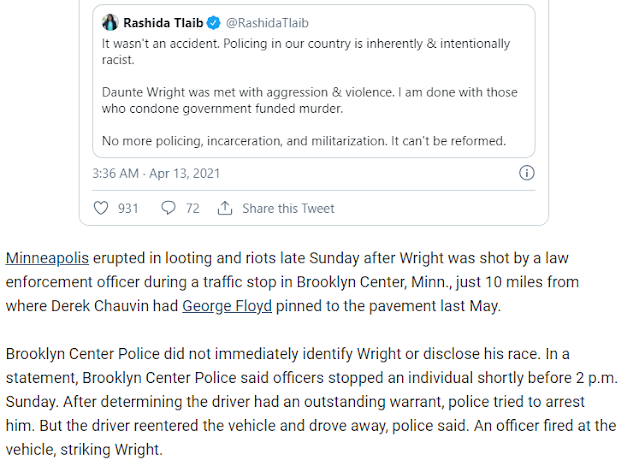Click the reply speech bubble icon
This screenshot has width=639, height=460.
click(168, 208)
